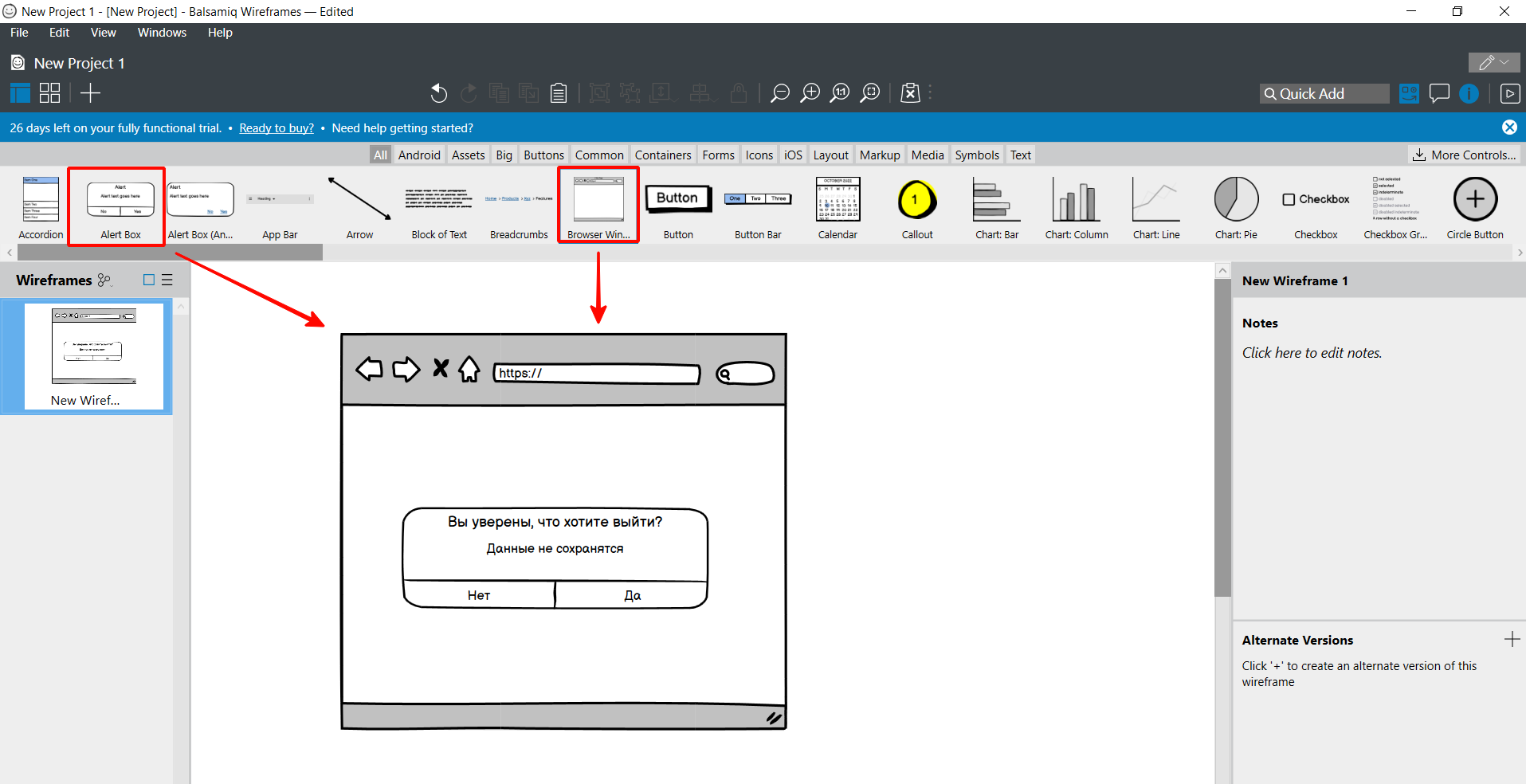
Task: Switch Wireframes panel to thumbnail view
Action: 148,280
